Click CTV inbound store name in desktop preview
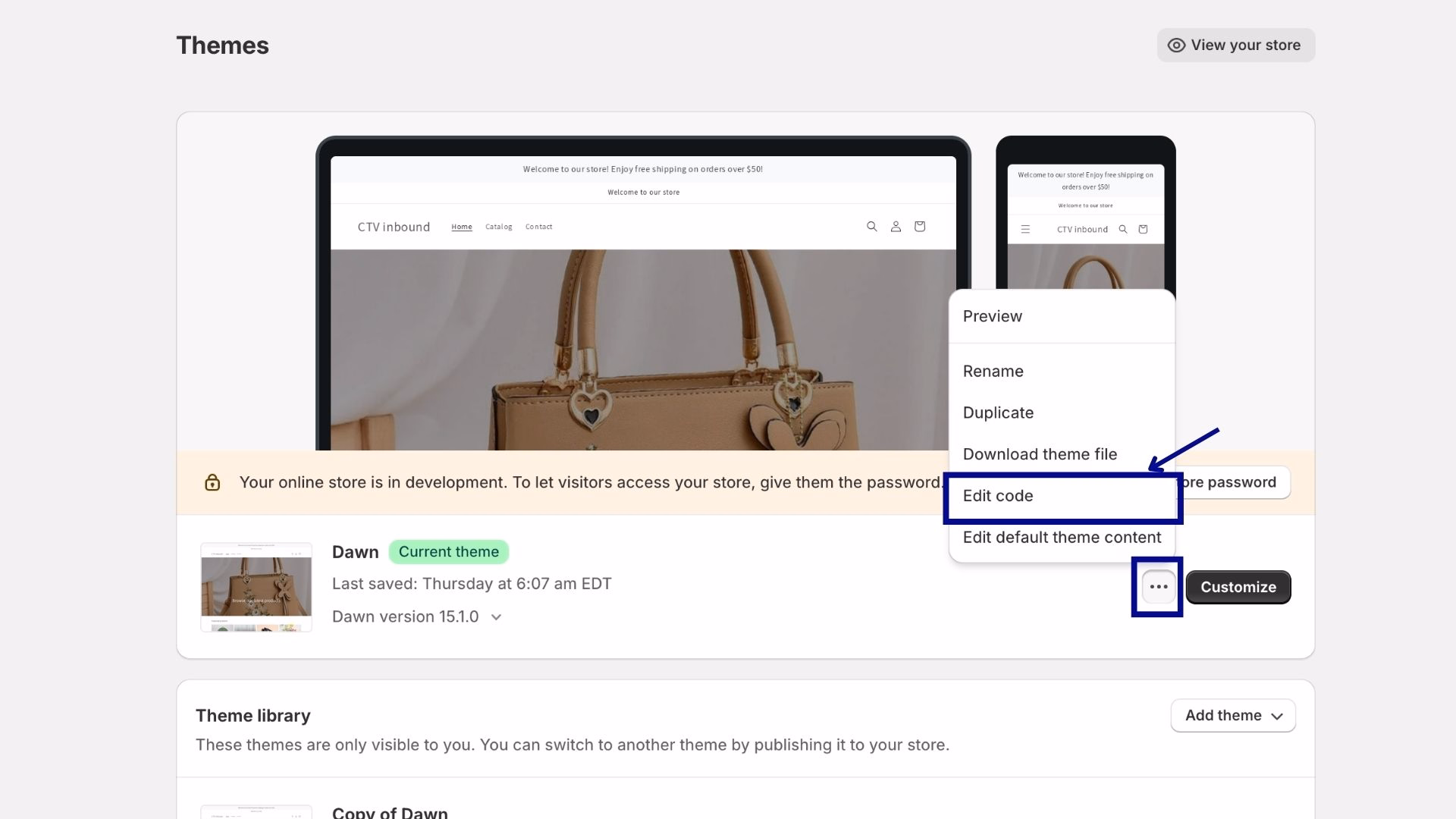1456x819 pixels. [x=394, y=227]
